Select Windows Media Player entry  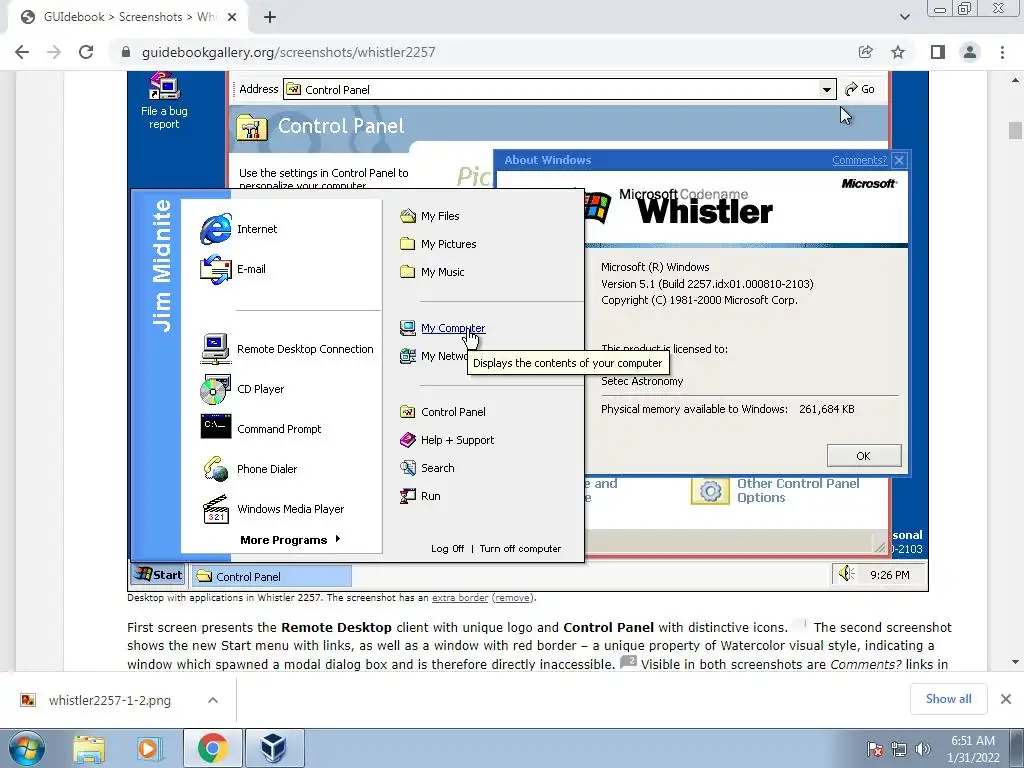coord(290,509)
